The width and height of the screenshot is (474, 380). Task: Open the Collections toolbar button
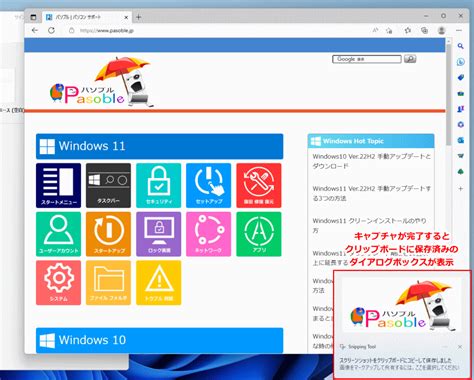[x=424, y=31]
